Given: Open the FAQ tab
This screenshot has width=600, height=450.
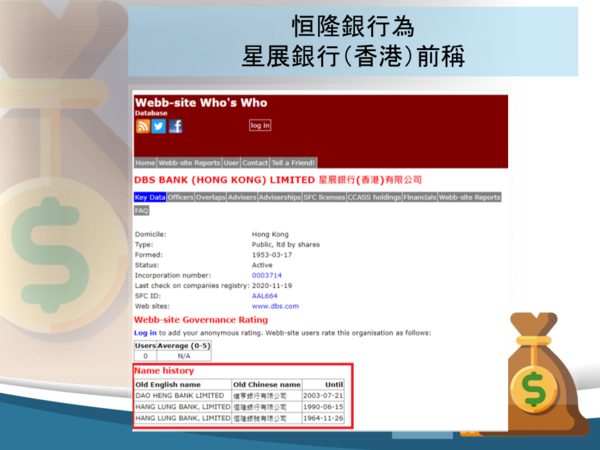Looking at the screenshot, I should (142, 211).
